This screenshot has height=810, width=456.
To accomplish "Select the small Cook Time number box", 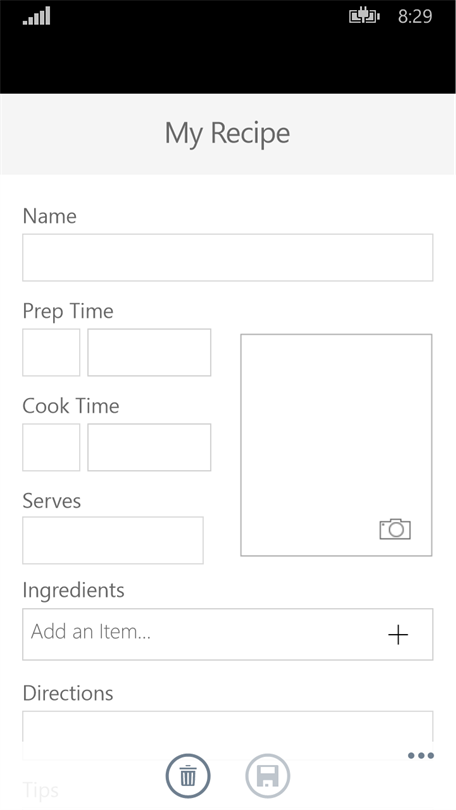I will 51,447.
